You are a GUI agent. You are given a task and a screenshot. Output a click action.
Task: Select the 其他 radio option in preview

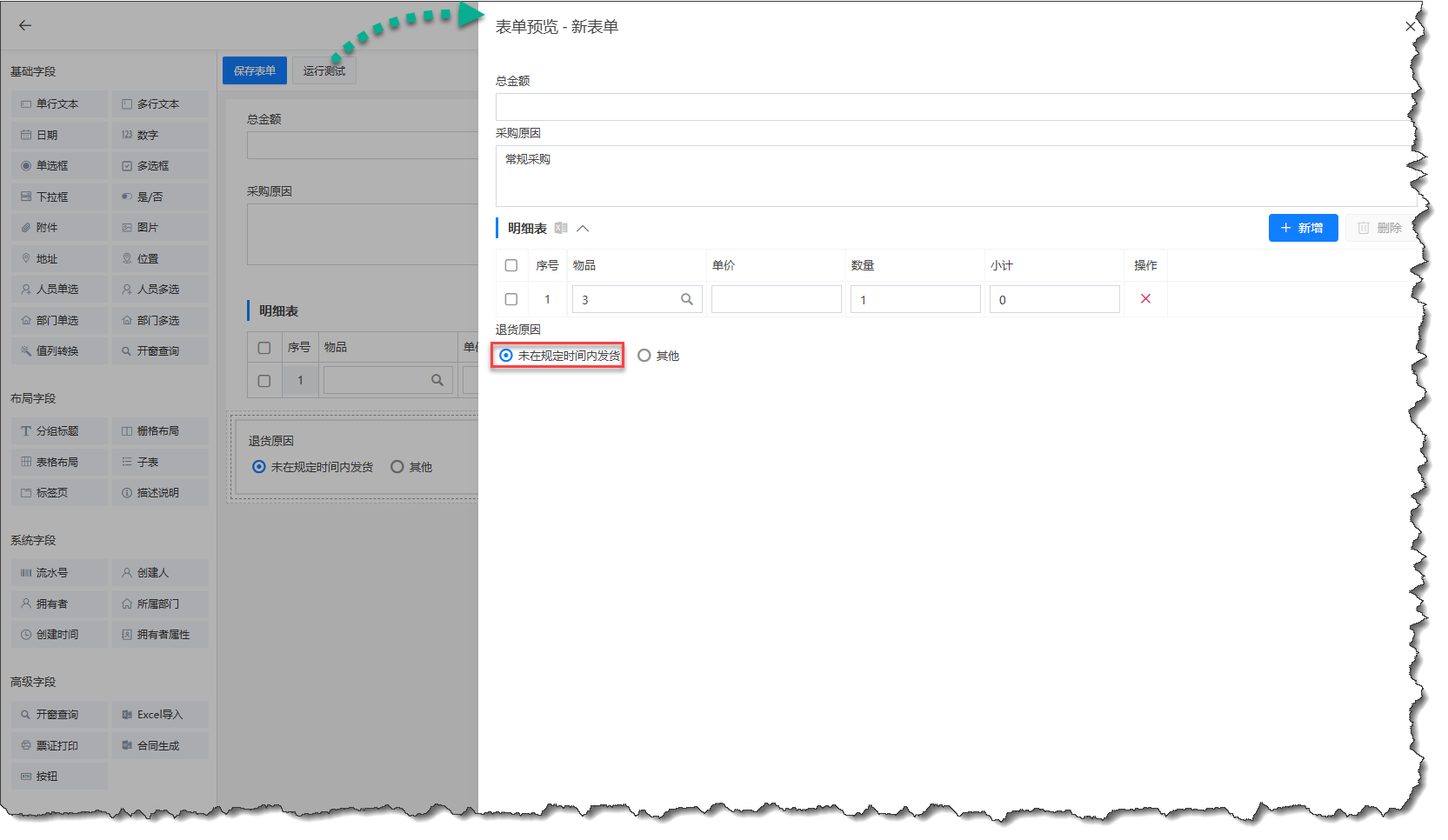click(644, 356)
